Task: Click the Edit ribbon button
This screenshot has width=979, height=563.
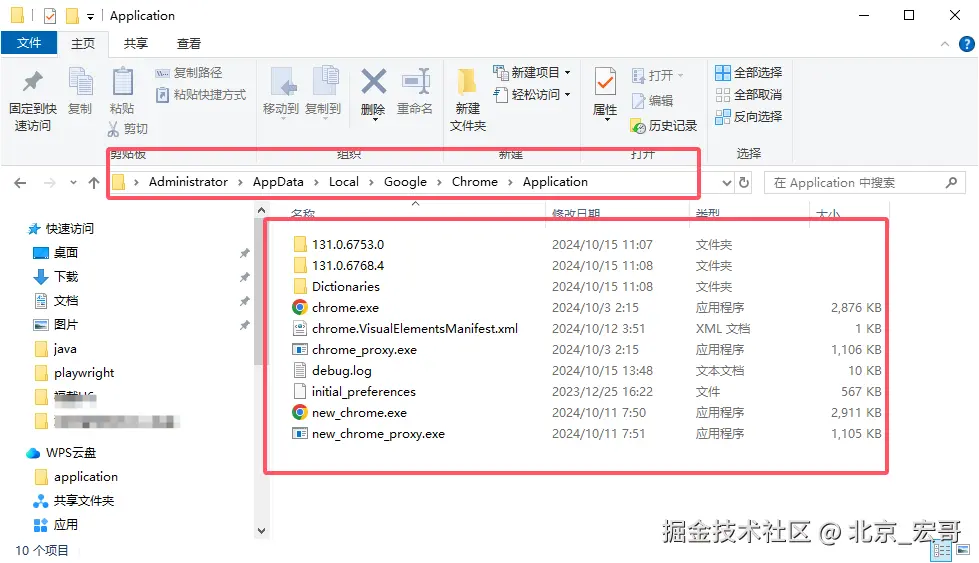Action: [652, 100]
